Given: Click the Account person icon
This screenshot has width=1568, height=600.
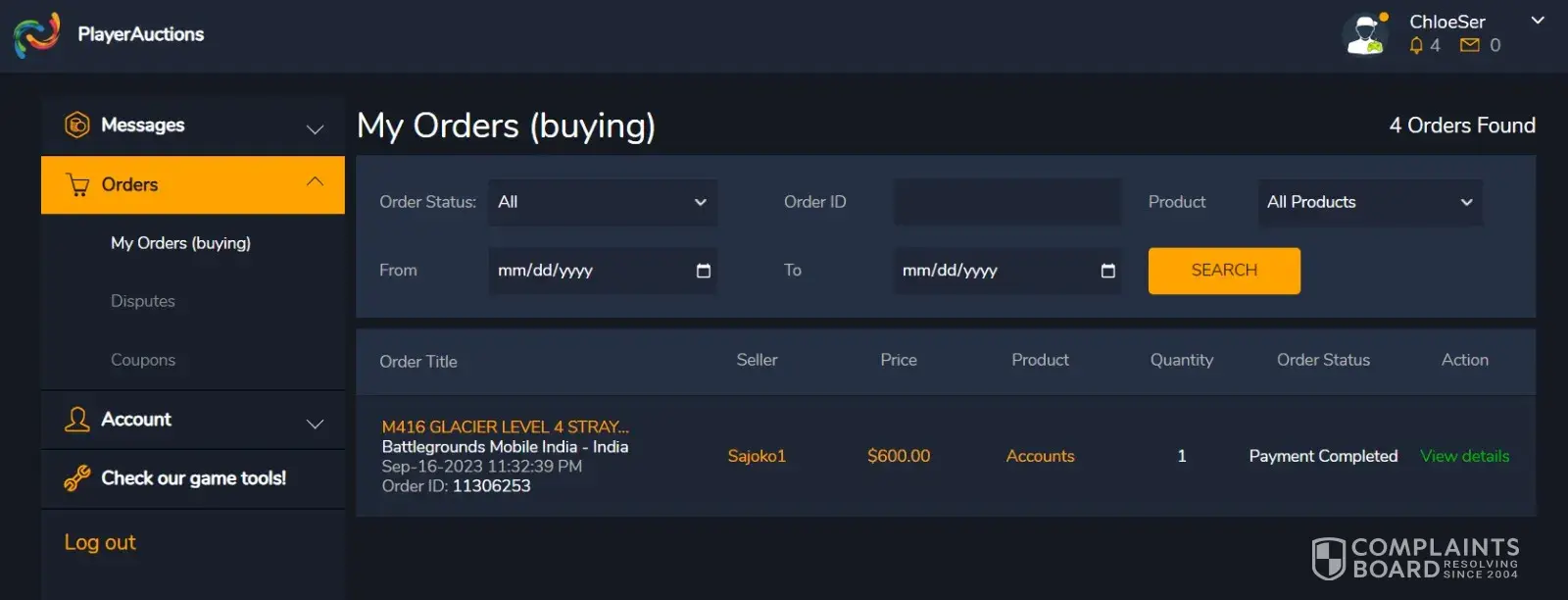Looking at the screenshot, I should 77,420.
